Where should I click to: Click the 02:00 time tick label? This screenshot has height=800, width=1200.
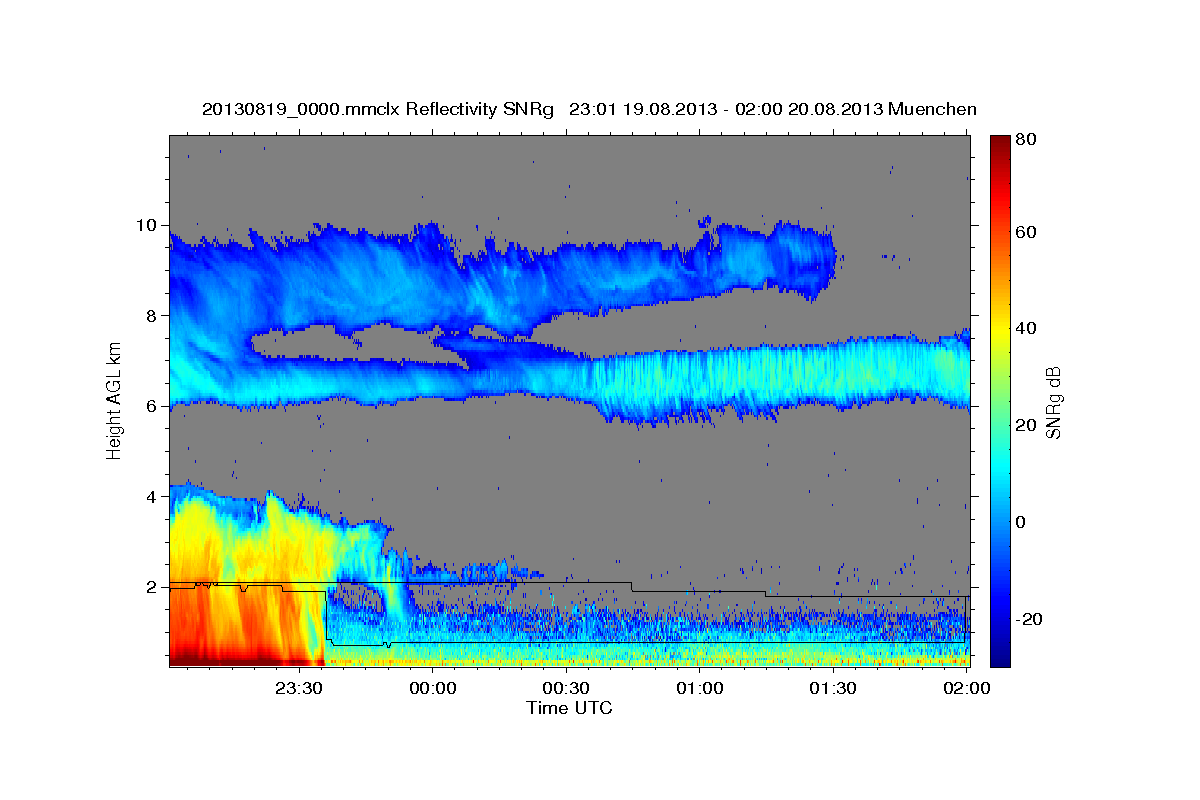tap(966, 688)
